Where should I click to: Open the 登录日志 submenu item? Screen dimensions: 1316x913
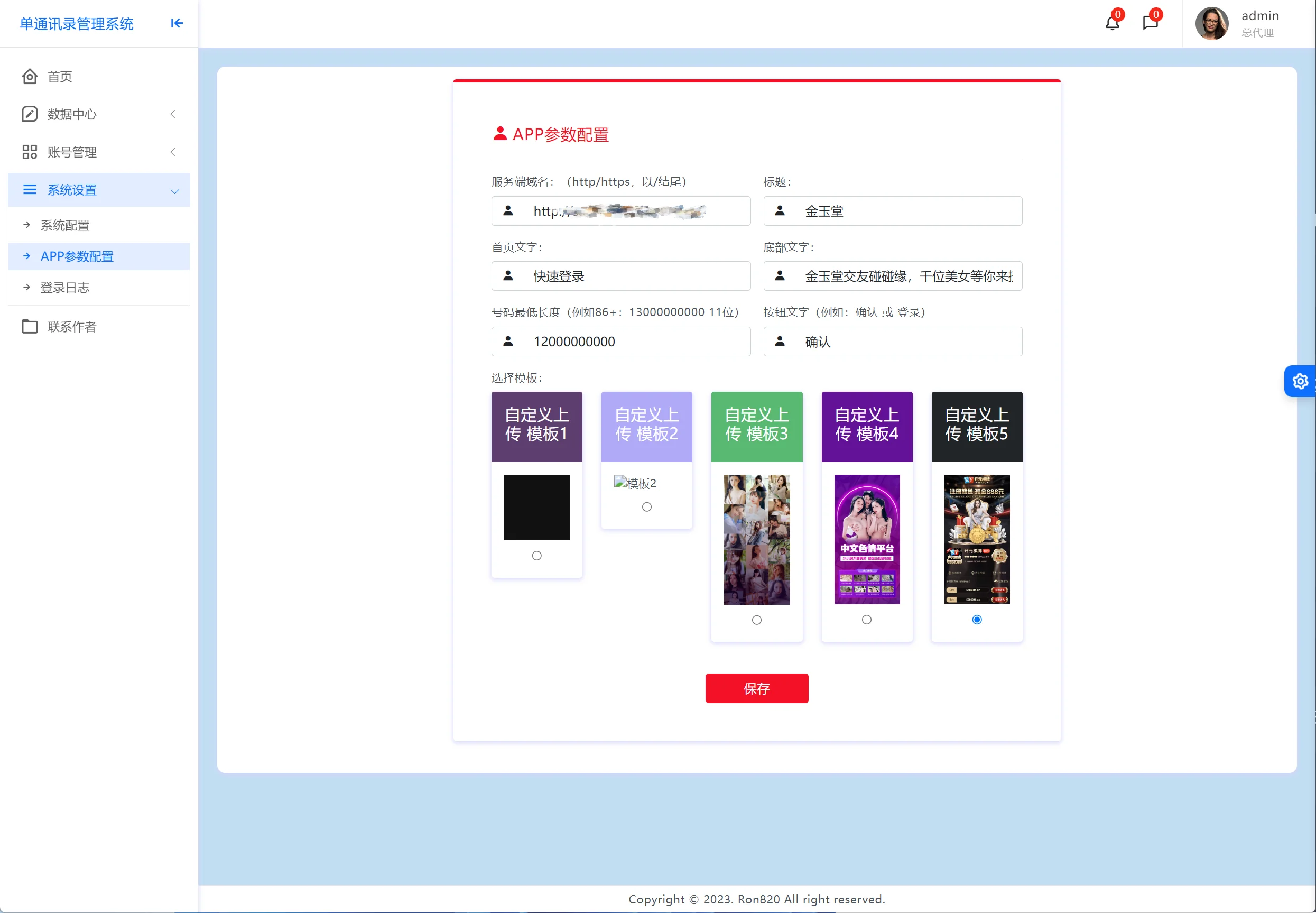(x=64, y=288)
